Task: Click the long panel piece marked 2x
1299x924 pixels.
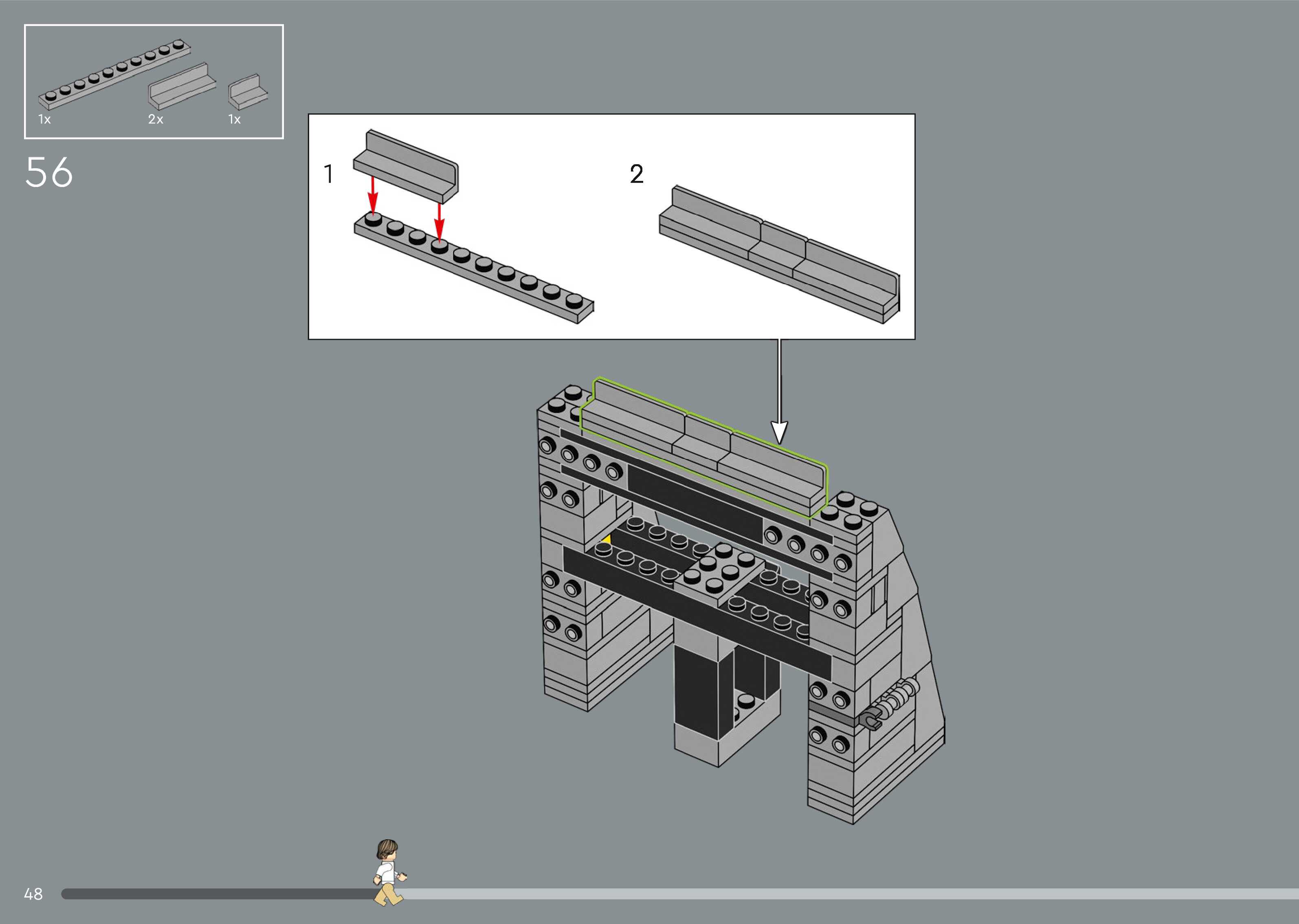Action: [x=182, y=87]
